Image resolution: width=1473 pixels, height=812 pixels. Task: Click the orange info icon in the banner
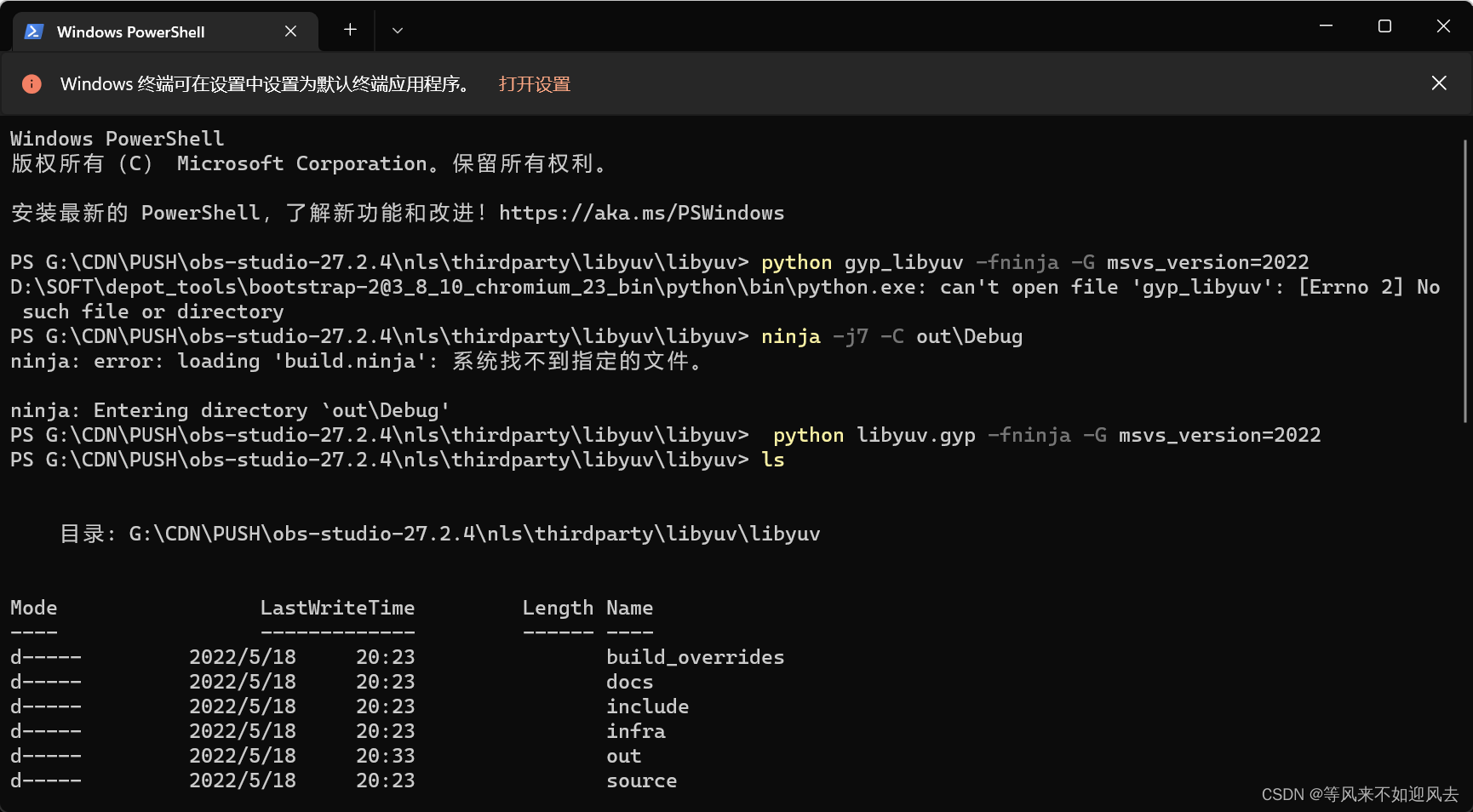click(x=32, y=83)
